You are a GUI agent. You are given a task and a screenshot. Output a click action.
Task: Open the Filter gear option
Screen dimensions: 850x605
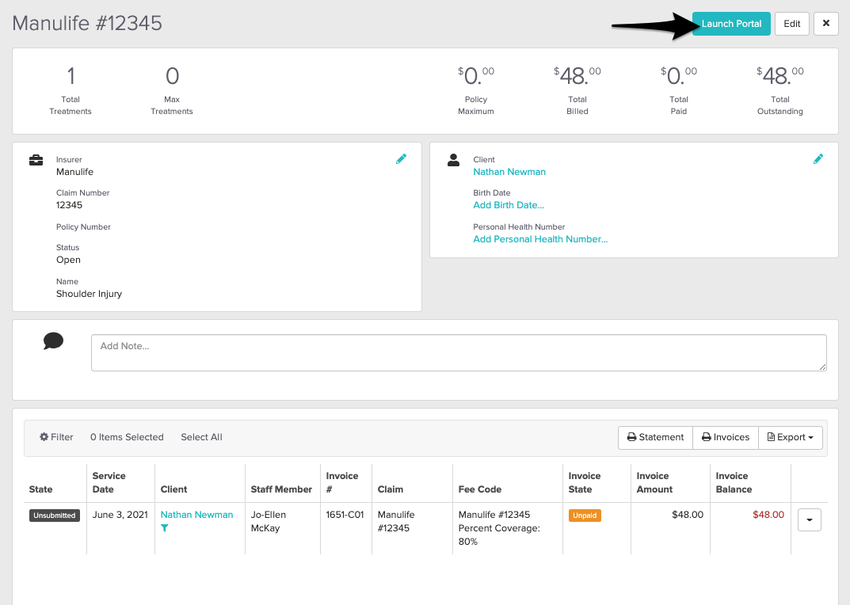(x=56, y=437)
